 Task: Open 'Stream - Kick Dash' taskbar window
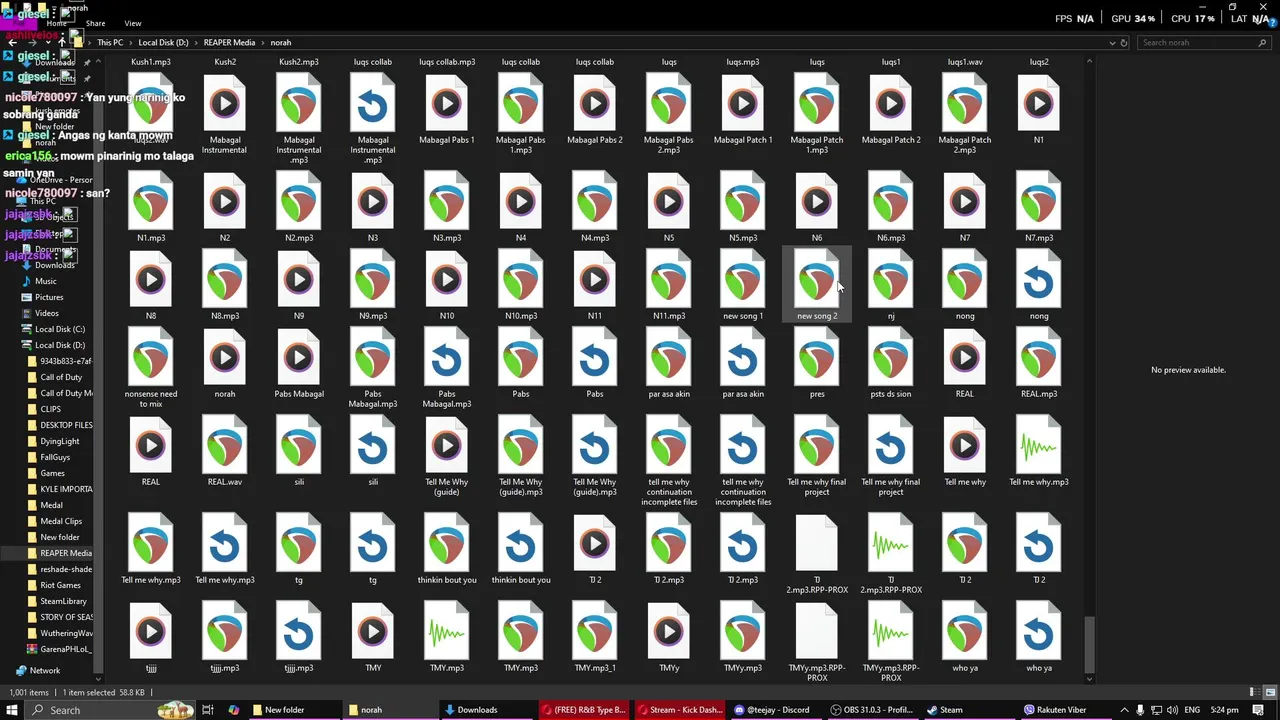[x=681, y=710]
